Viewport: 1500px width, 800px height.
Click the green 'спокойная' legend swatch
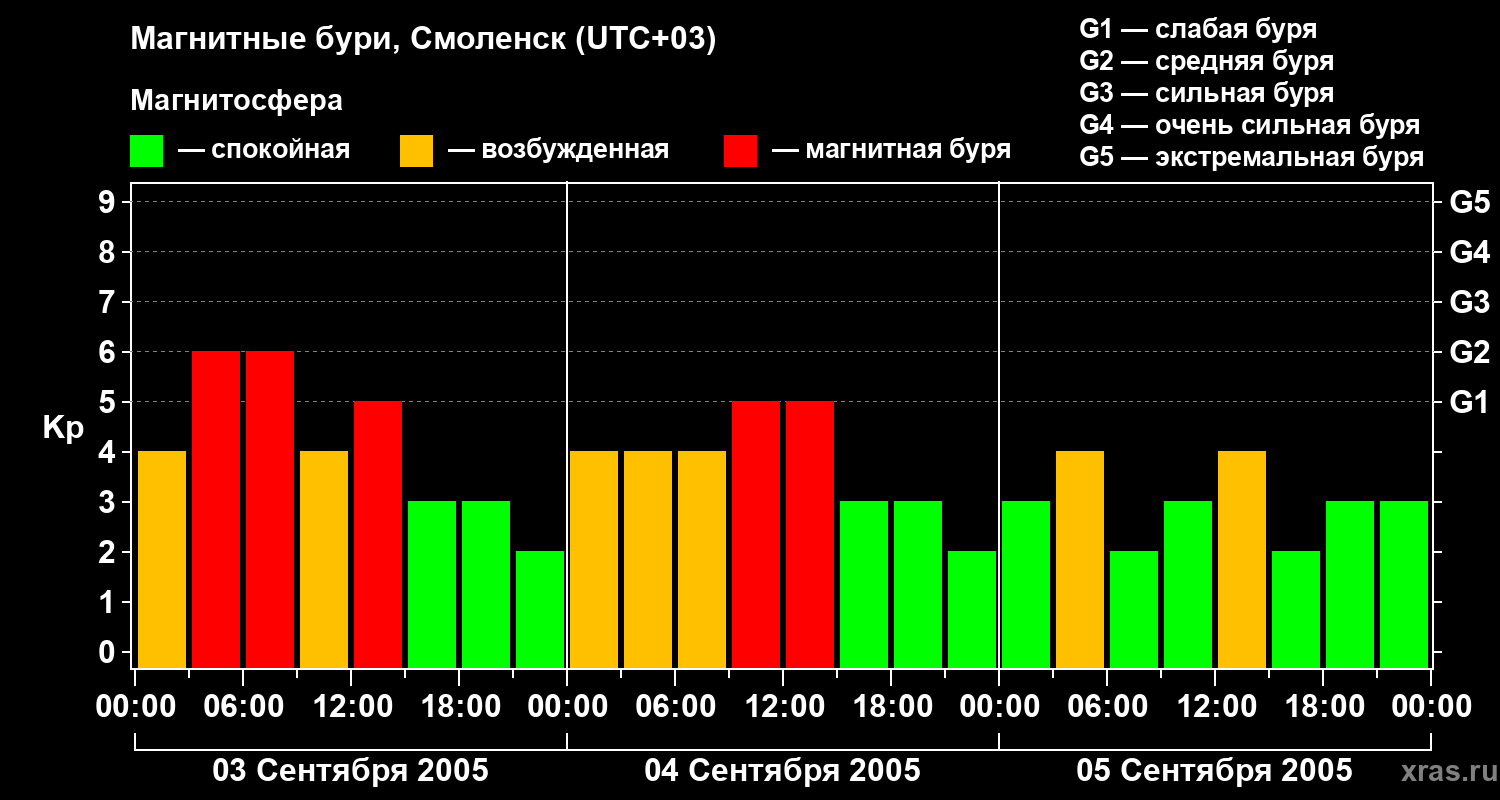click(x=147, y=151)
